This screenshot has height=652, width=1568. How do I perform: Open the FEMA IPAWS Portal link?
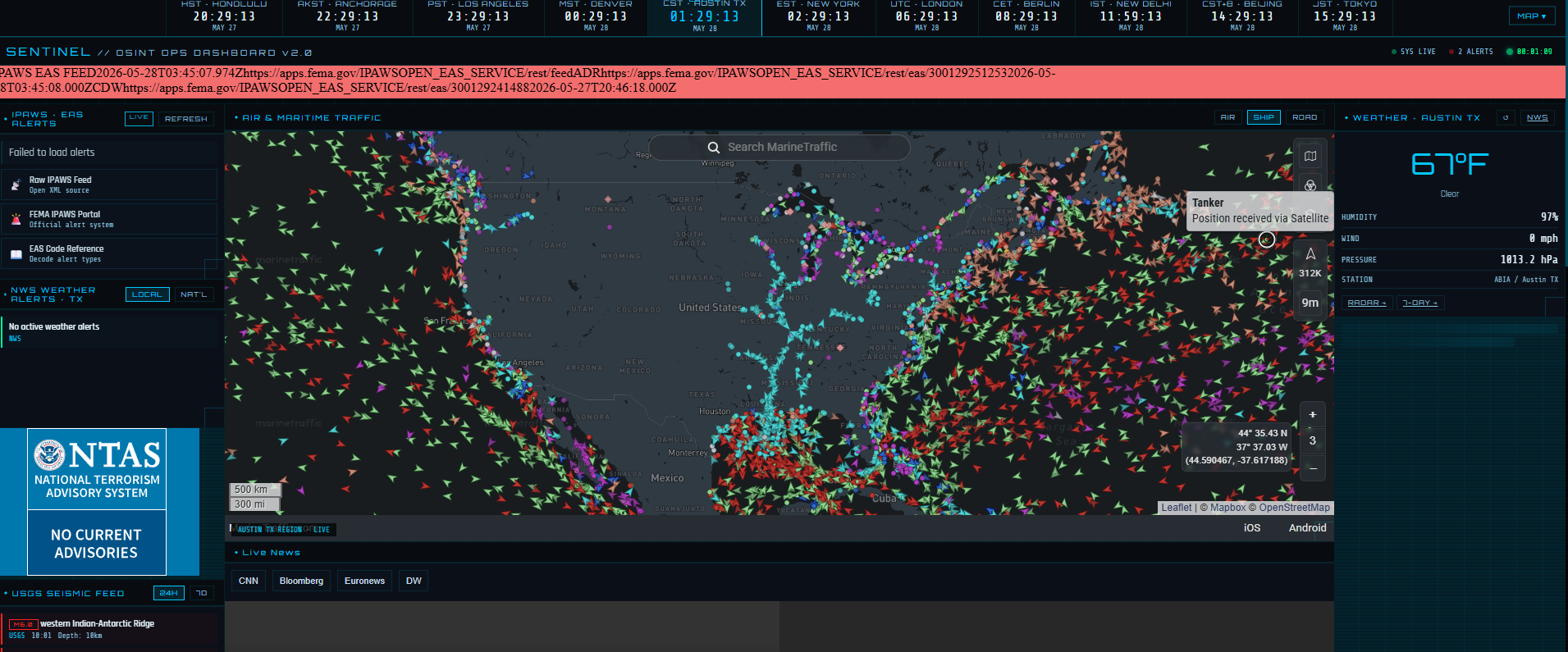[x=109, y=219]
